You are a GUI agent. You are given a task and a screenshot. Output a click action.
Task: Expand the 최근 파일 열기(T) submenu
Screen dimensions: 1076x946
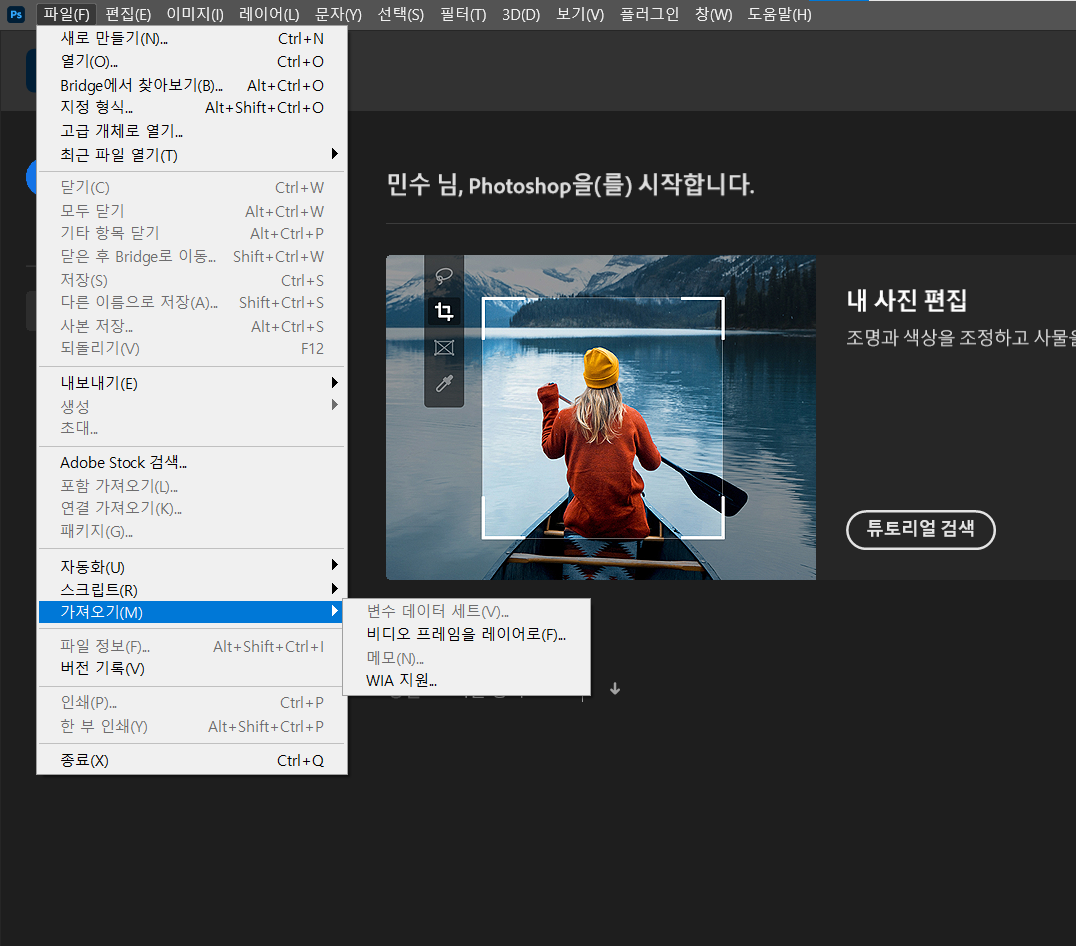pyautogui.click(x=192, y=155)
